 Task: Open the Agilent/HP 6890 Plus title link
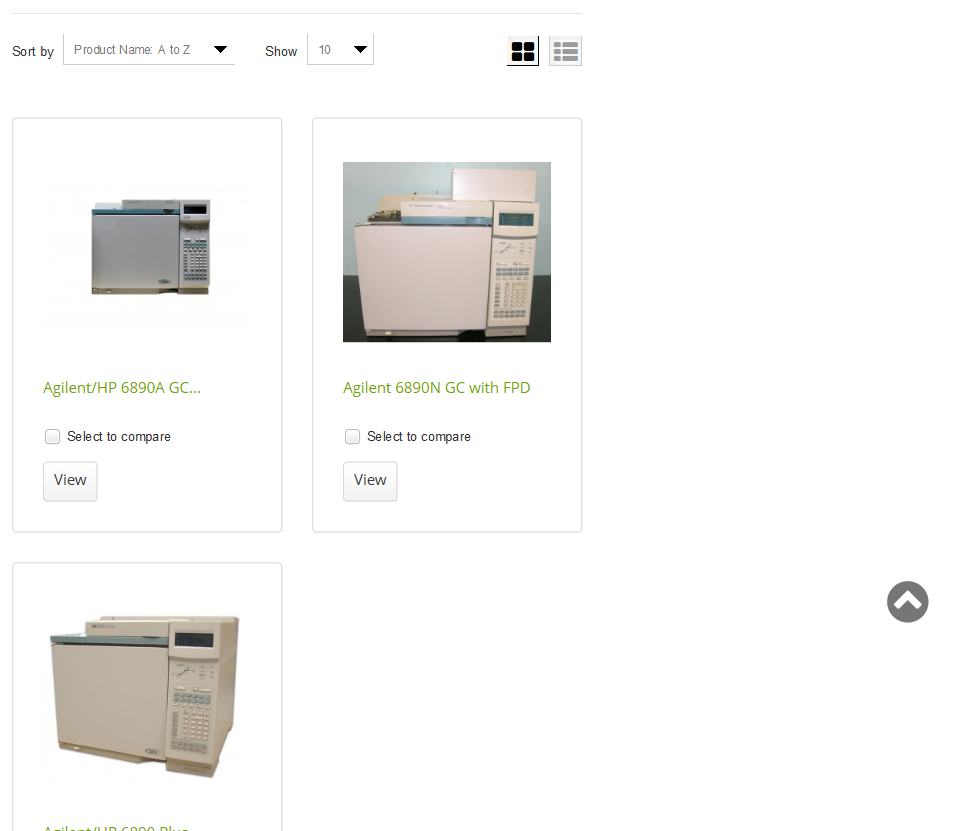coord(116,827)
